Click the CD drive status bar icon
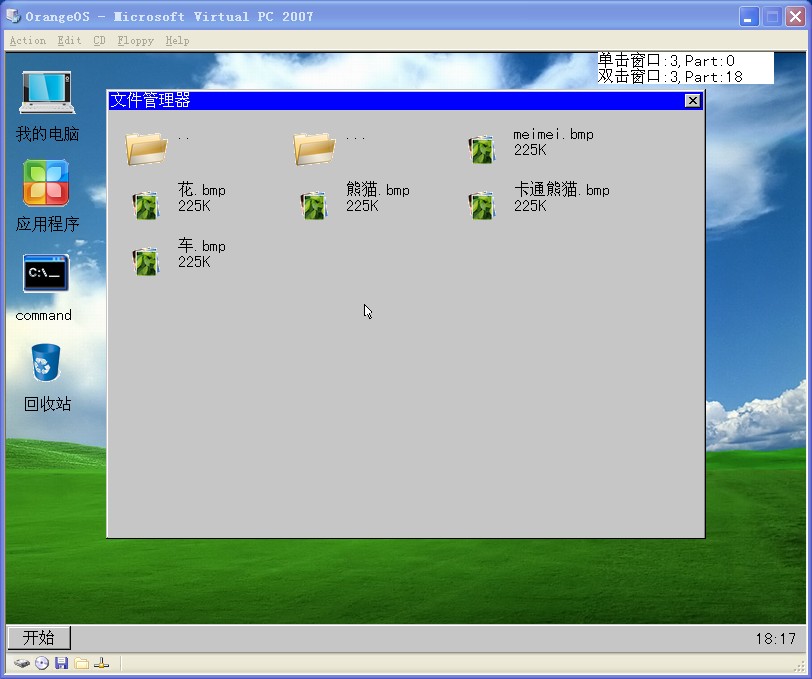 click(x=42, y=663)
